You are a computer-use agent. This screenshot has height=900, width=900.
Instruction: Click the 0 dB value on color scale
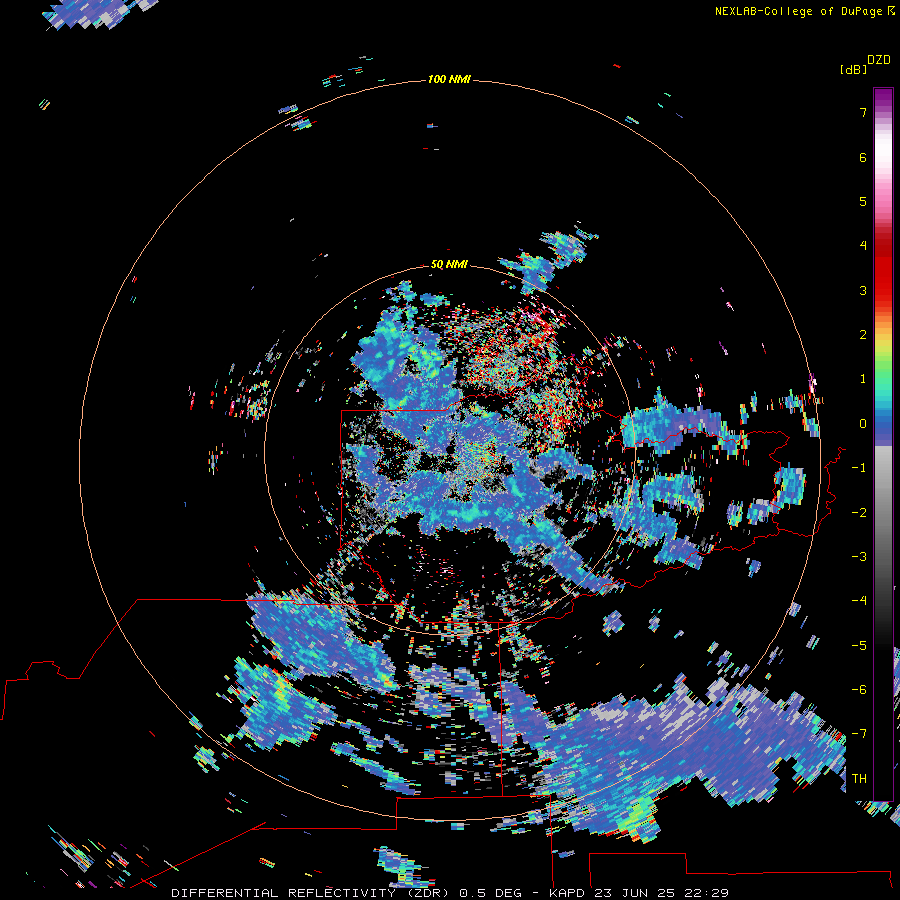coord(863,424)
